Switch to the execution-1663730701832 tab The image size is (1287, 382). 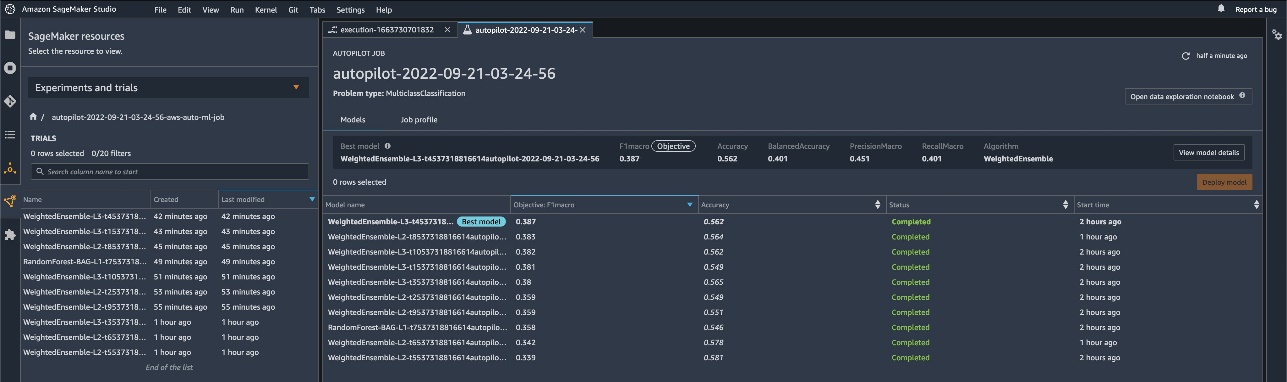390,30
